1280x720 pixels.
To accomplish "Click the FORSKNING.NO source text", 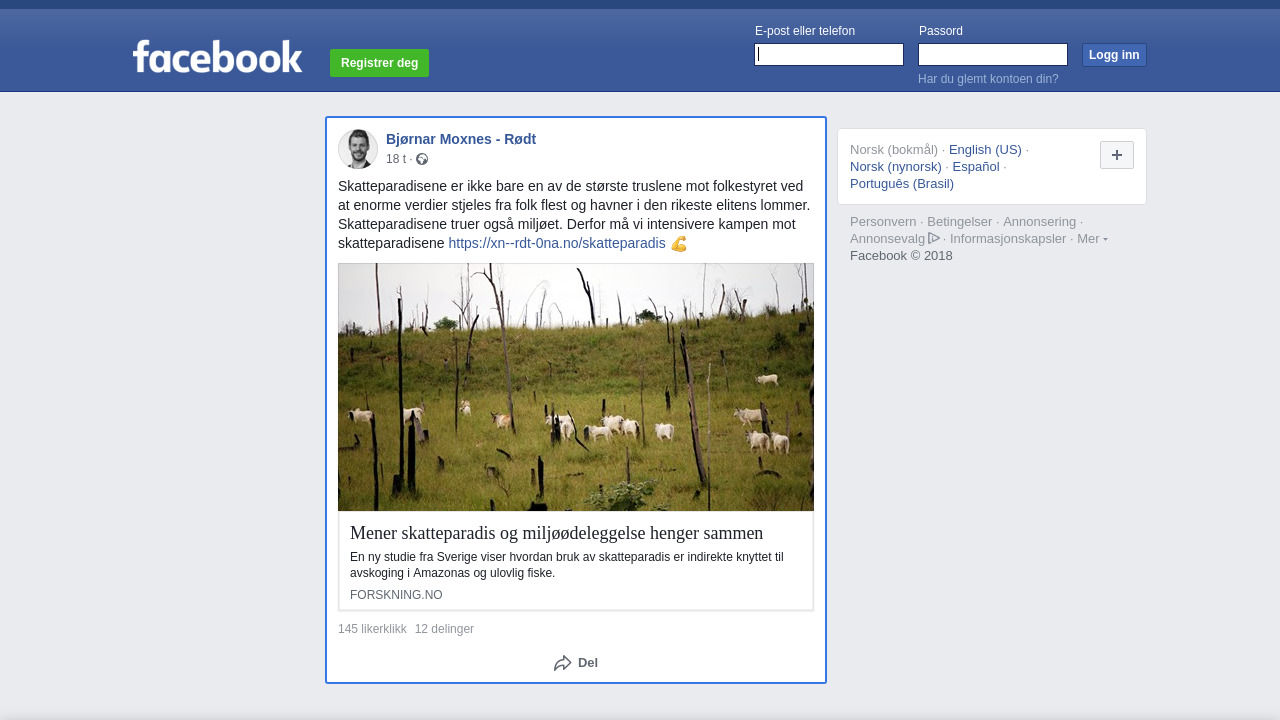I will 396,595.
